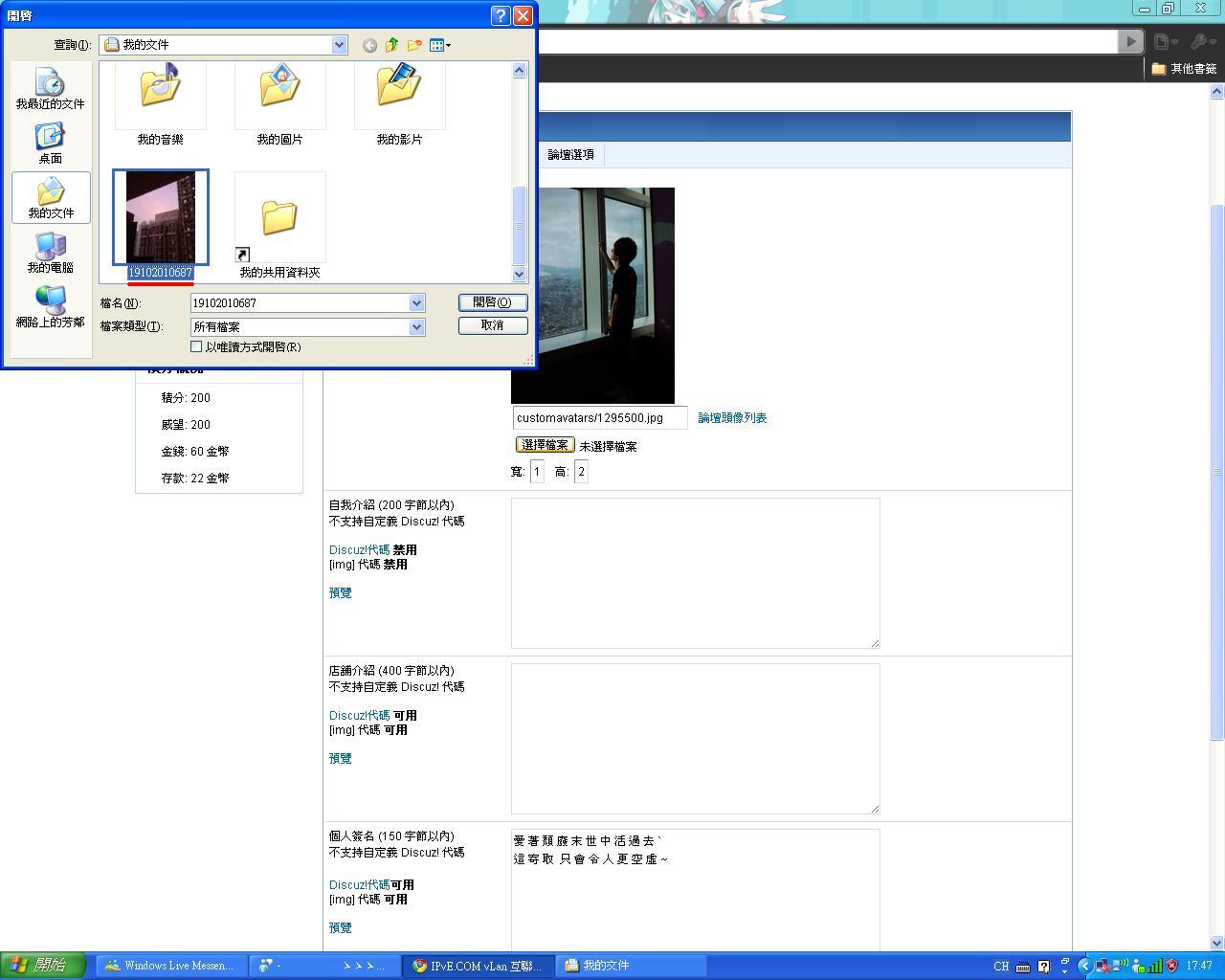Open the Windows 開始 Start menu

(x=43, y=966)
